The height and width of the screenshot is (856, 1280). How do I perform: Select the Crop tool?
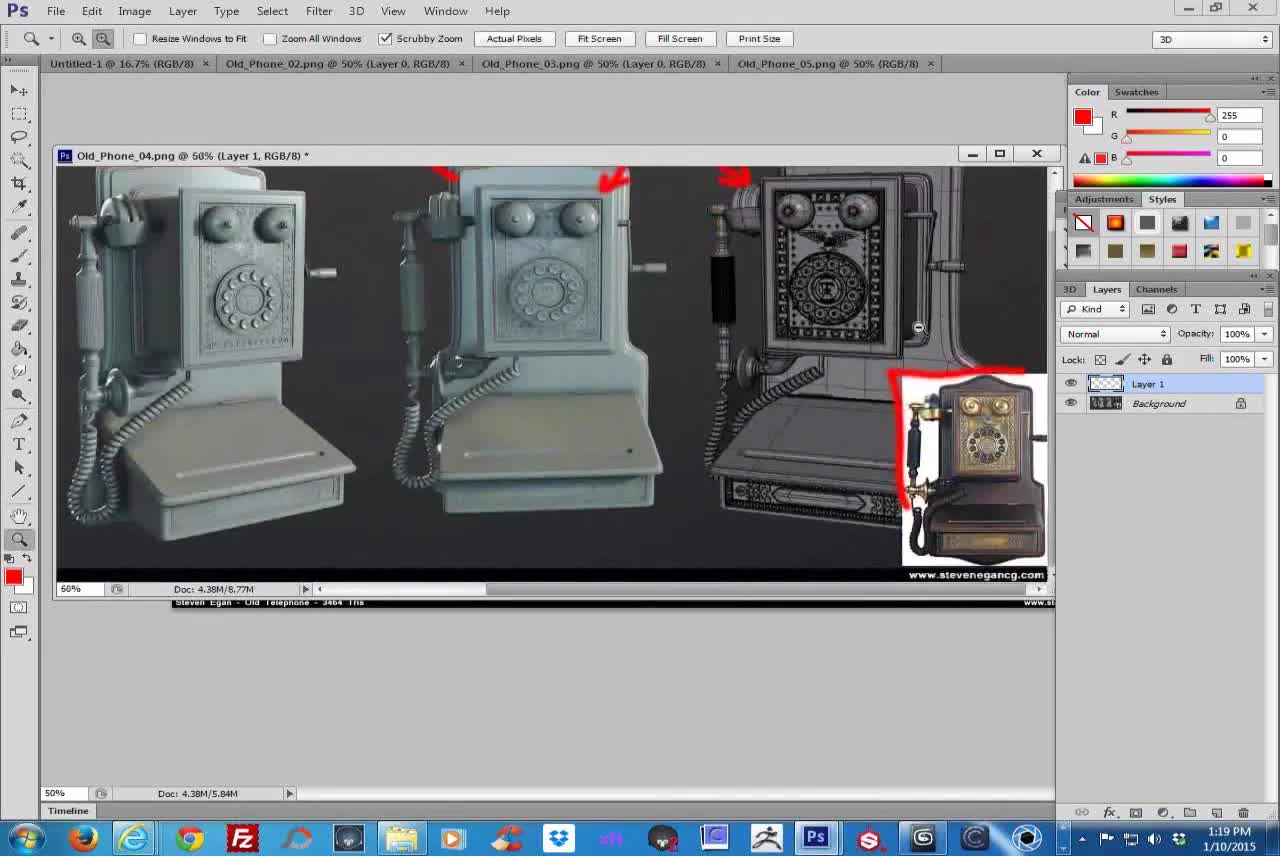click(19, 183)
